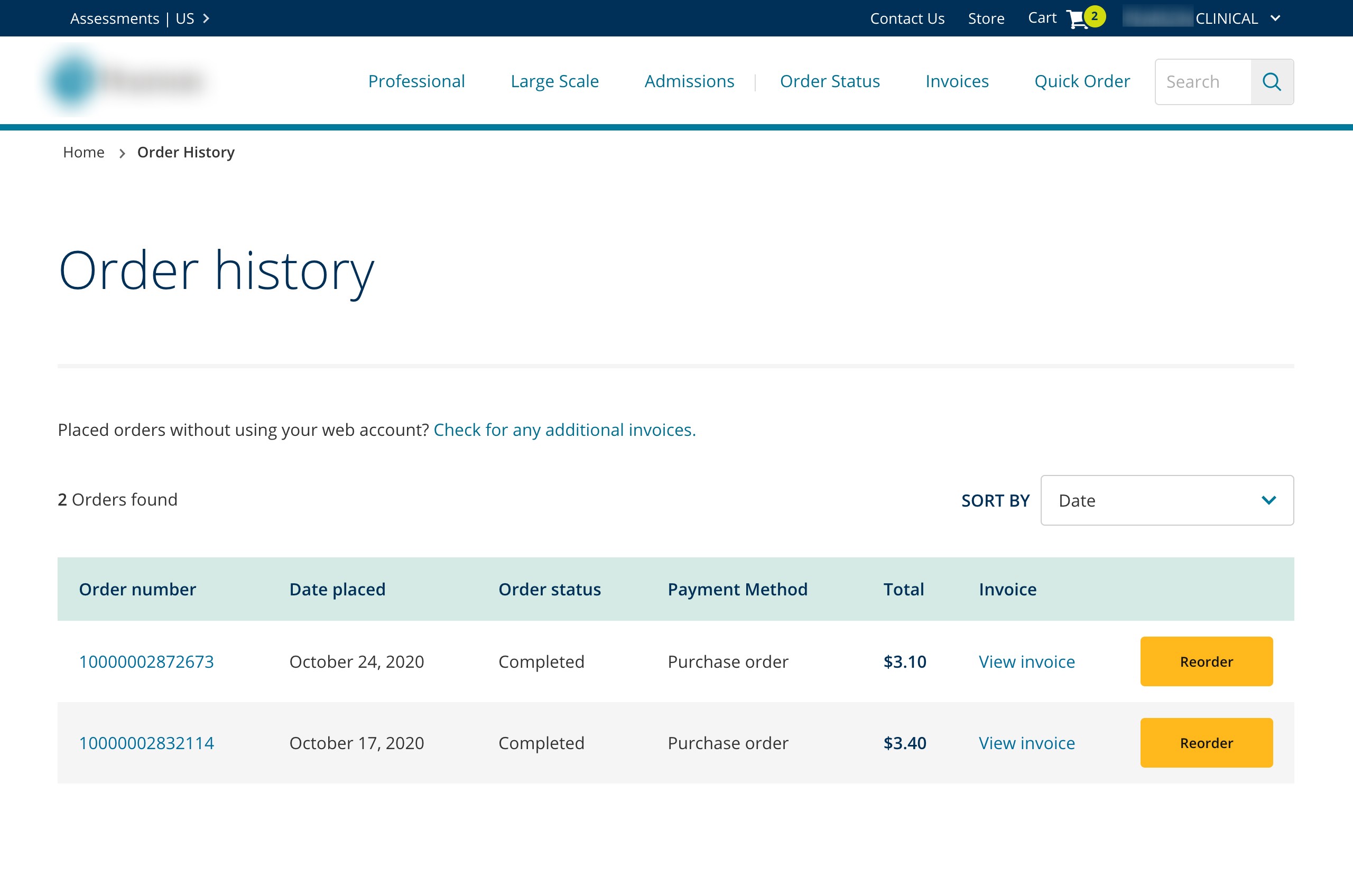Image resolution: width=1353 pixels, height=896 pixels.
Task: Reorder order 10000002832114
Action: click(1206, 742)
